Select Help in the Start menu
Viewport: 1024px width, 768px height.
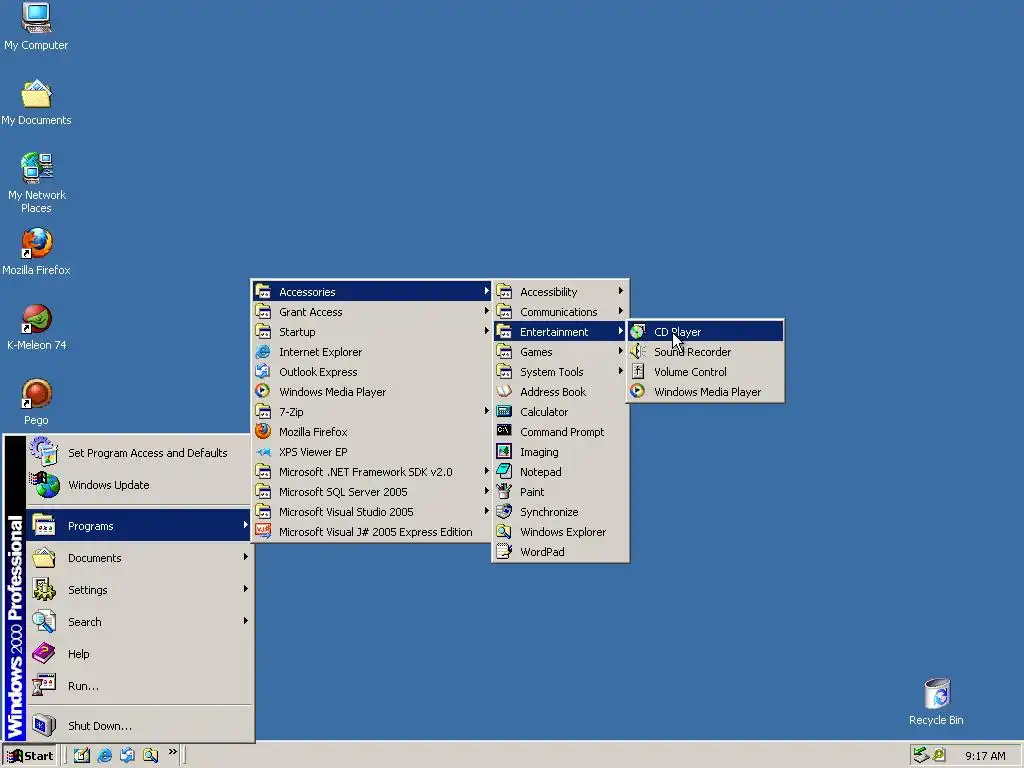tap(138, 654)
